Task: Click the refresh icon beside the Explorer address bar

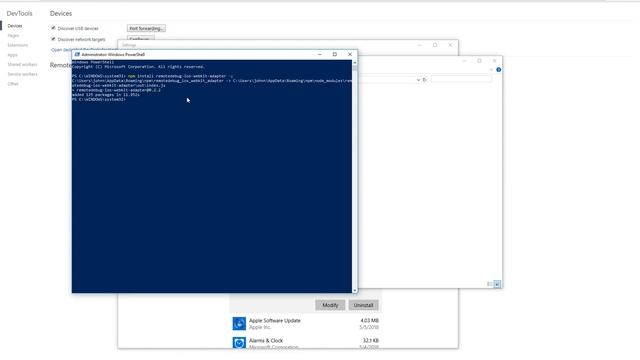Action: click(424, 80)
